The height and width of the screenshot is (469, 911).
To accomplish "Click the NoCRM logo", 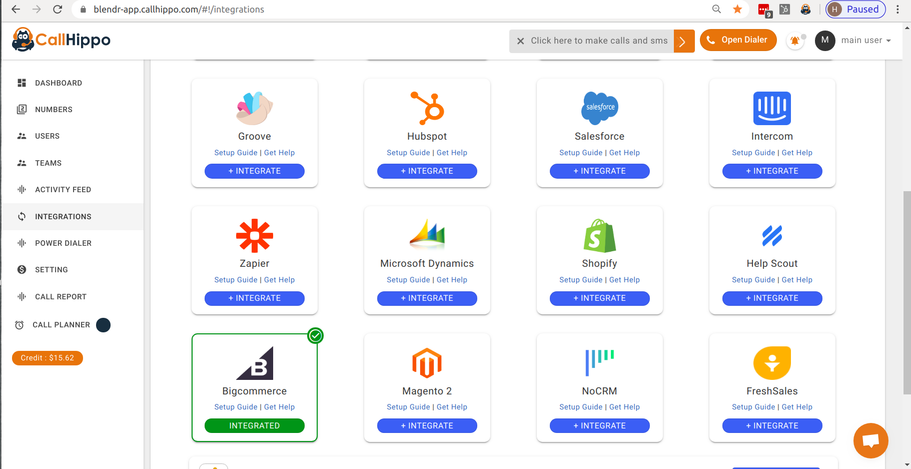I will coord(600,363).
